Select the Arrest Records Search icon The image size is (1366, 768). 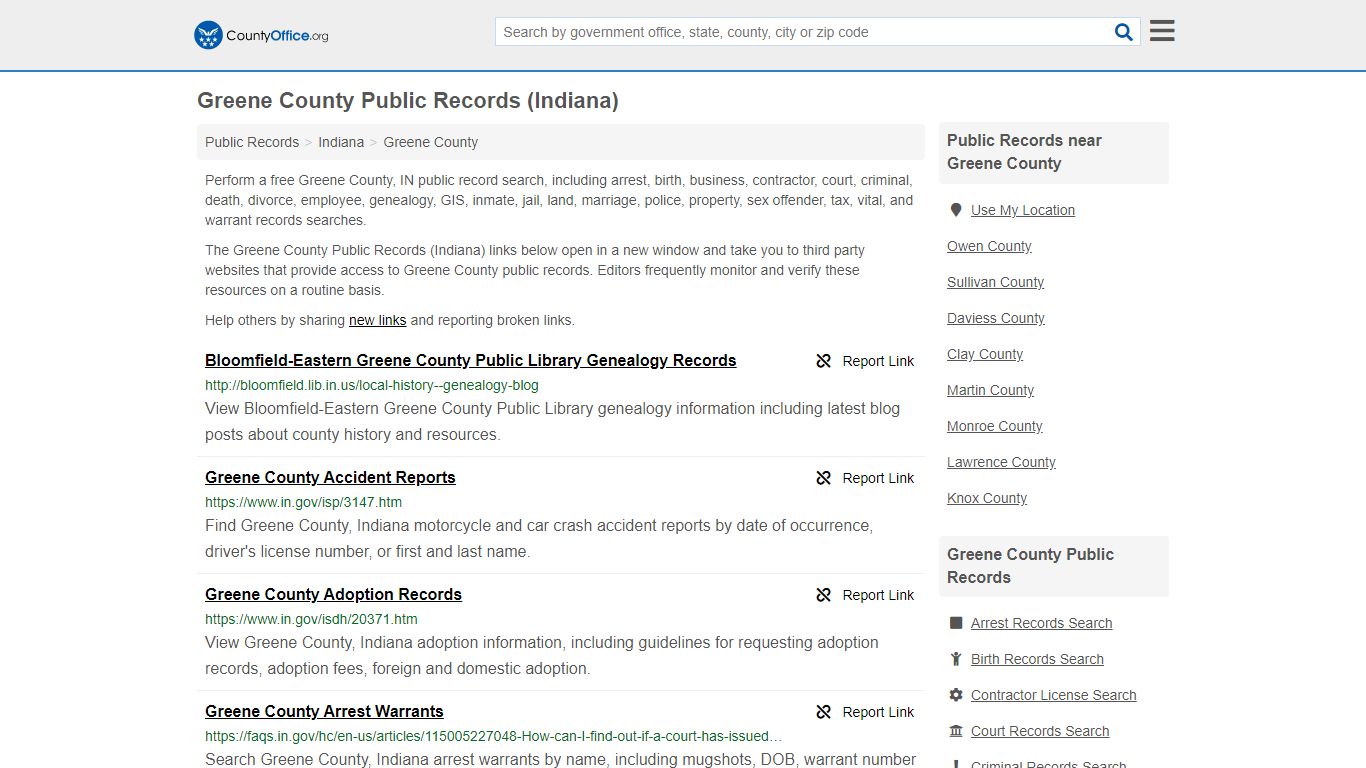tap(957, 623)
